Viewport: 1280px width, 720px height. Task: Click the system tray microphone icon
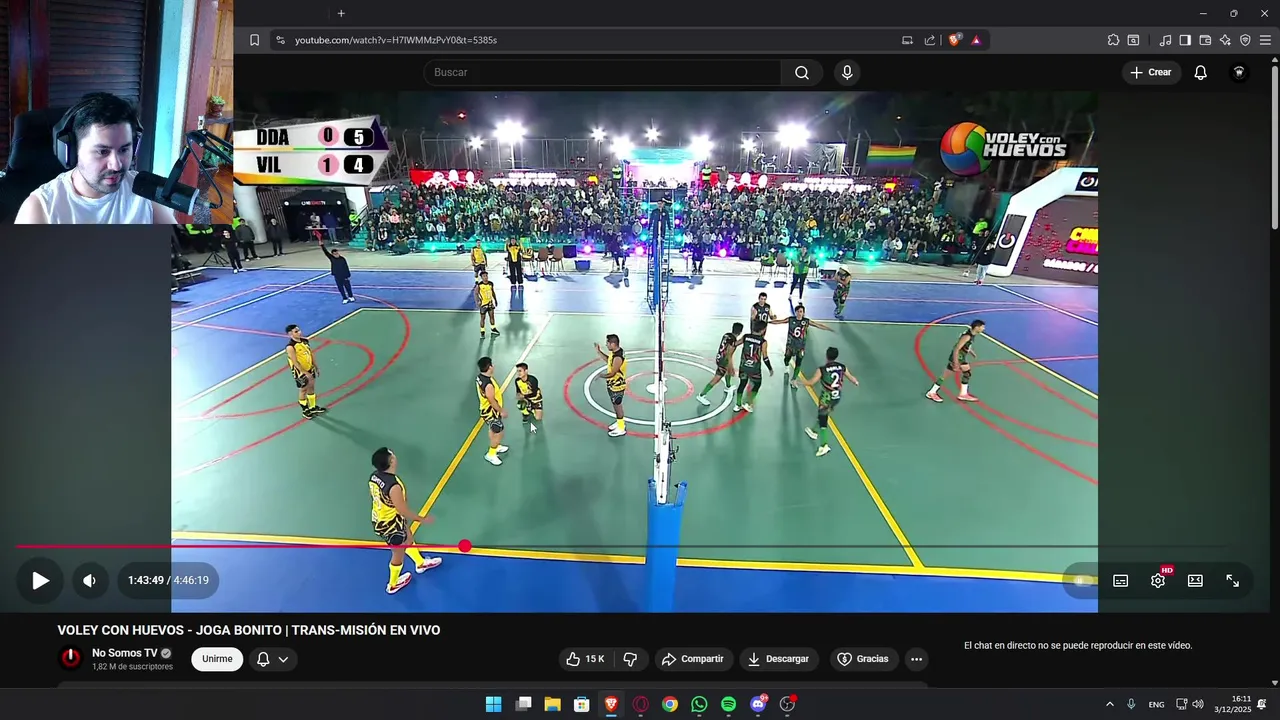[1131, 704]
